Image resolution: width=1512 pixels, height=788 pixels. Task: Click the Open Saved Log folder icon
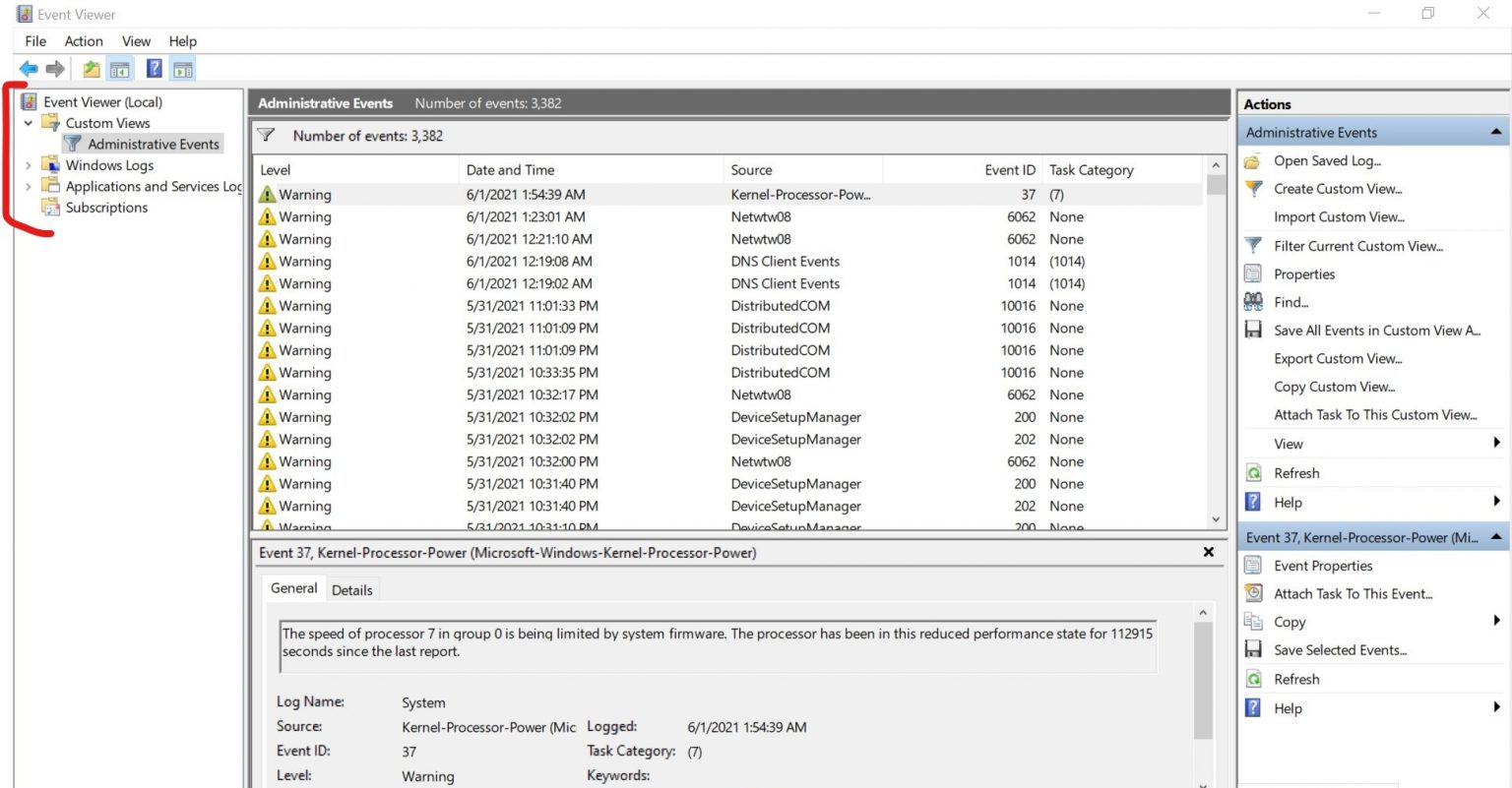[1254, 160]
